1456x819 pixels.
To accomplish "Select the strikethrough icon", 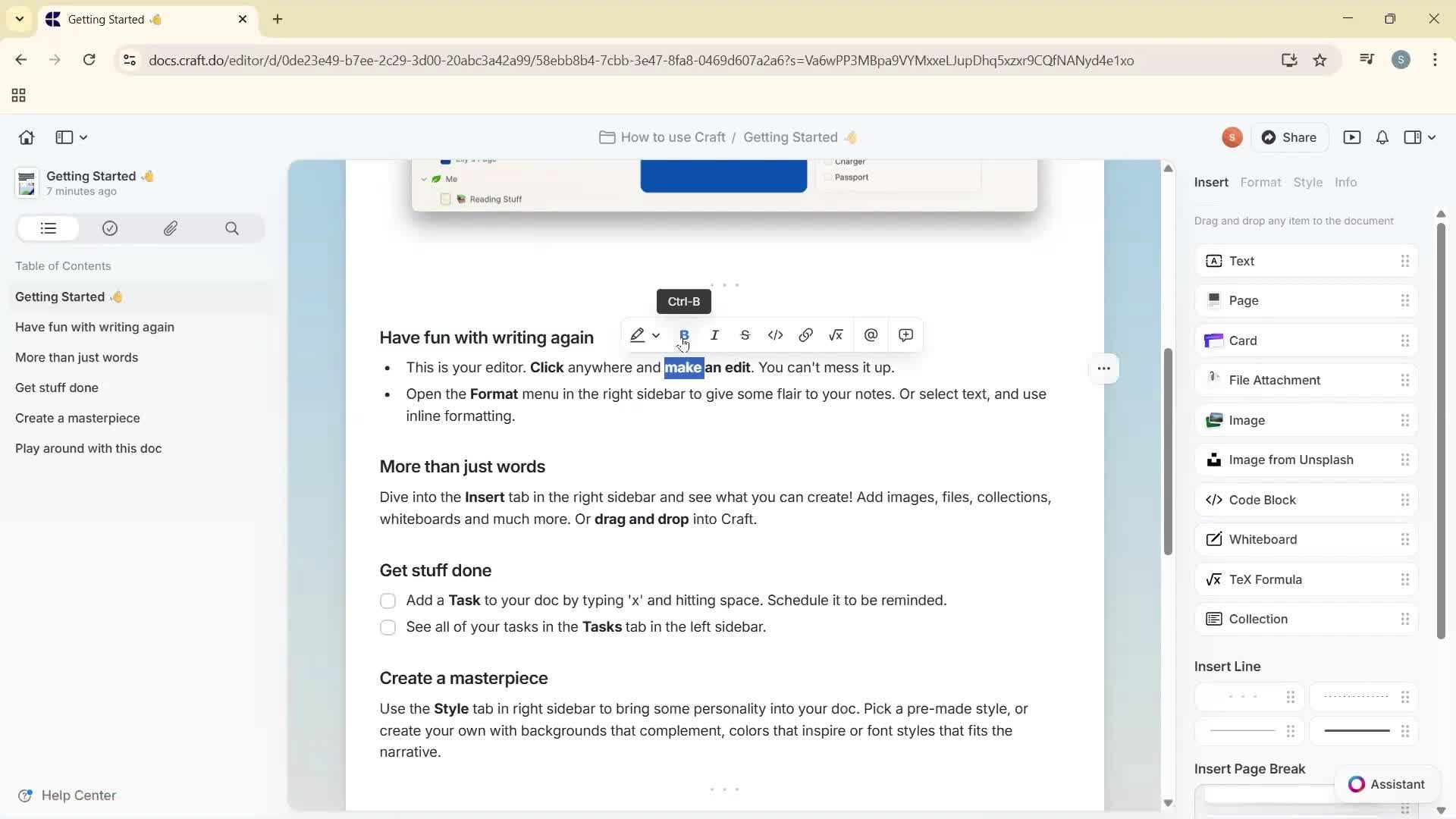I will point(745,334).
